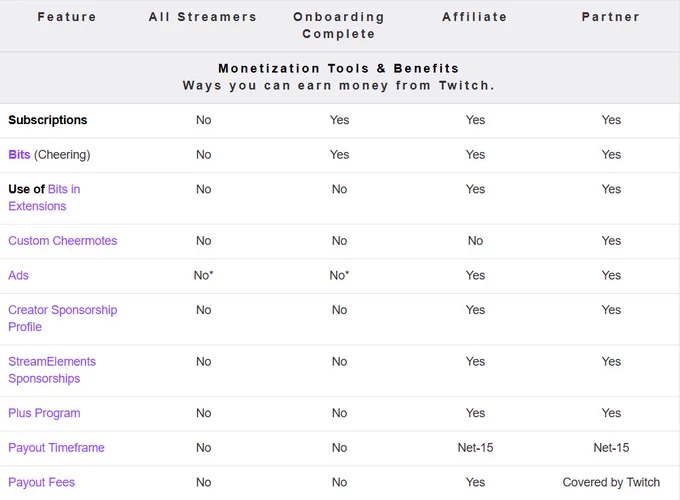
Task: Click the Subscriptions row label
Action: click(x=48, y=120)
